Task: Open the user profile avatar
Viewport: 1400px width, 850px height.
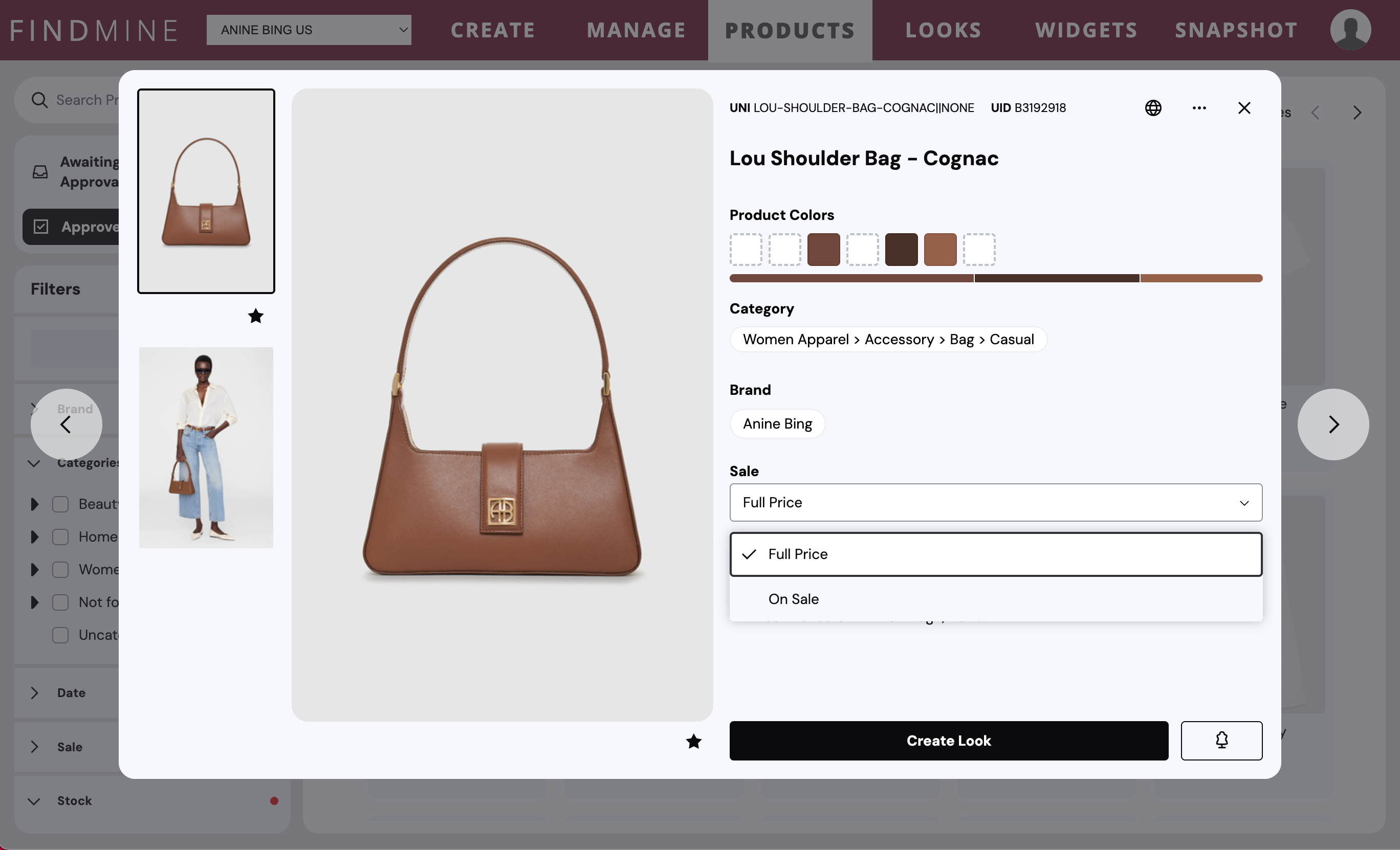Action: [x=1350, y=30]
